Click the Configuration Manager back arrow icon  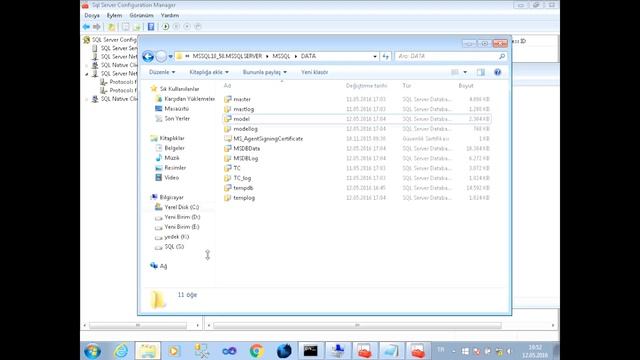coord(86,27)
